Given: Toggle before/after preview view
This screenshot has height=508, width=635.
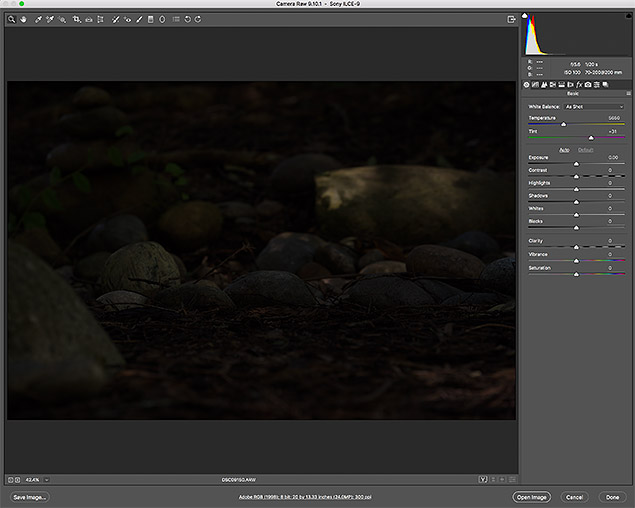Looking at the screenshot, I should tap(483, 480).
